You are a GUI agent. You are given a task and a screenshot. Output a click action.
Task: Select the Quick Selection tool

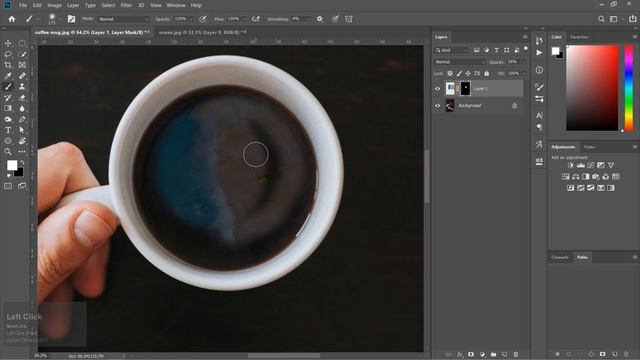22,54
